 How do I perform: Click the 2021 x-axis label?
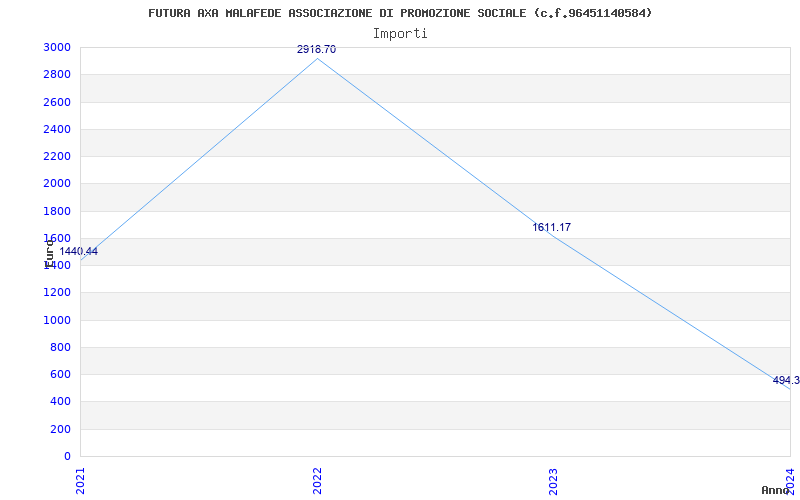[80, 481]
